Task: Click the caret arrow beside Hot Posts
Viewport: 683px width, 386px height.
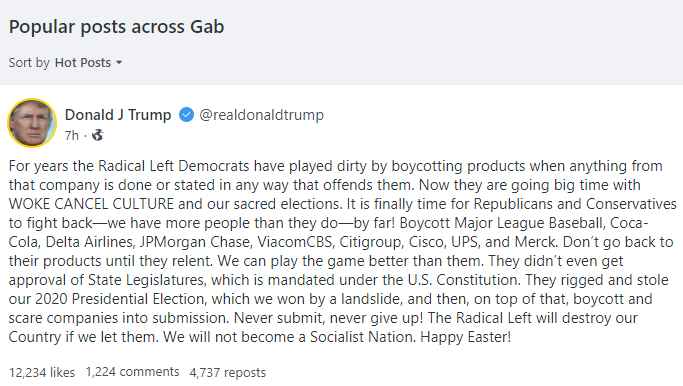Action: click(x=119, y=63)
